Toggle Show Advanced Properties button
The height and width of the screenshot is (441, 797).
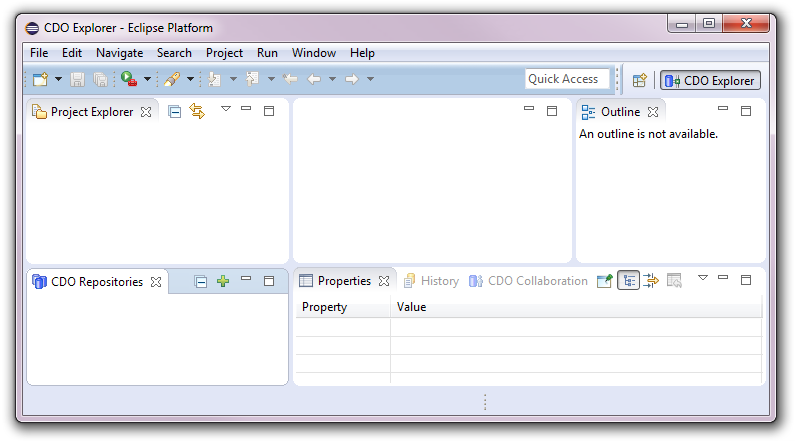651,281
